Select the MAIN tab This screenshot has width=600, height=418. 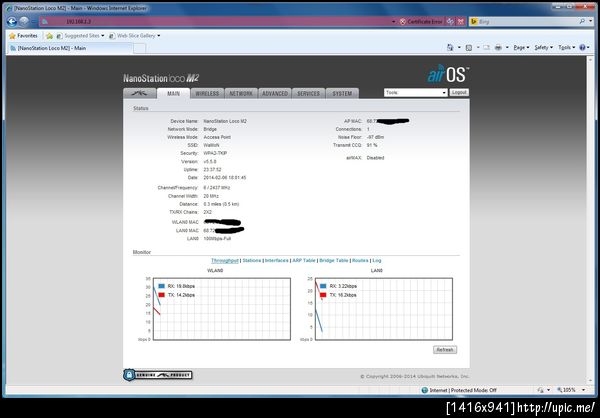(173, 93)
